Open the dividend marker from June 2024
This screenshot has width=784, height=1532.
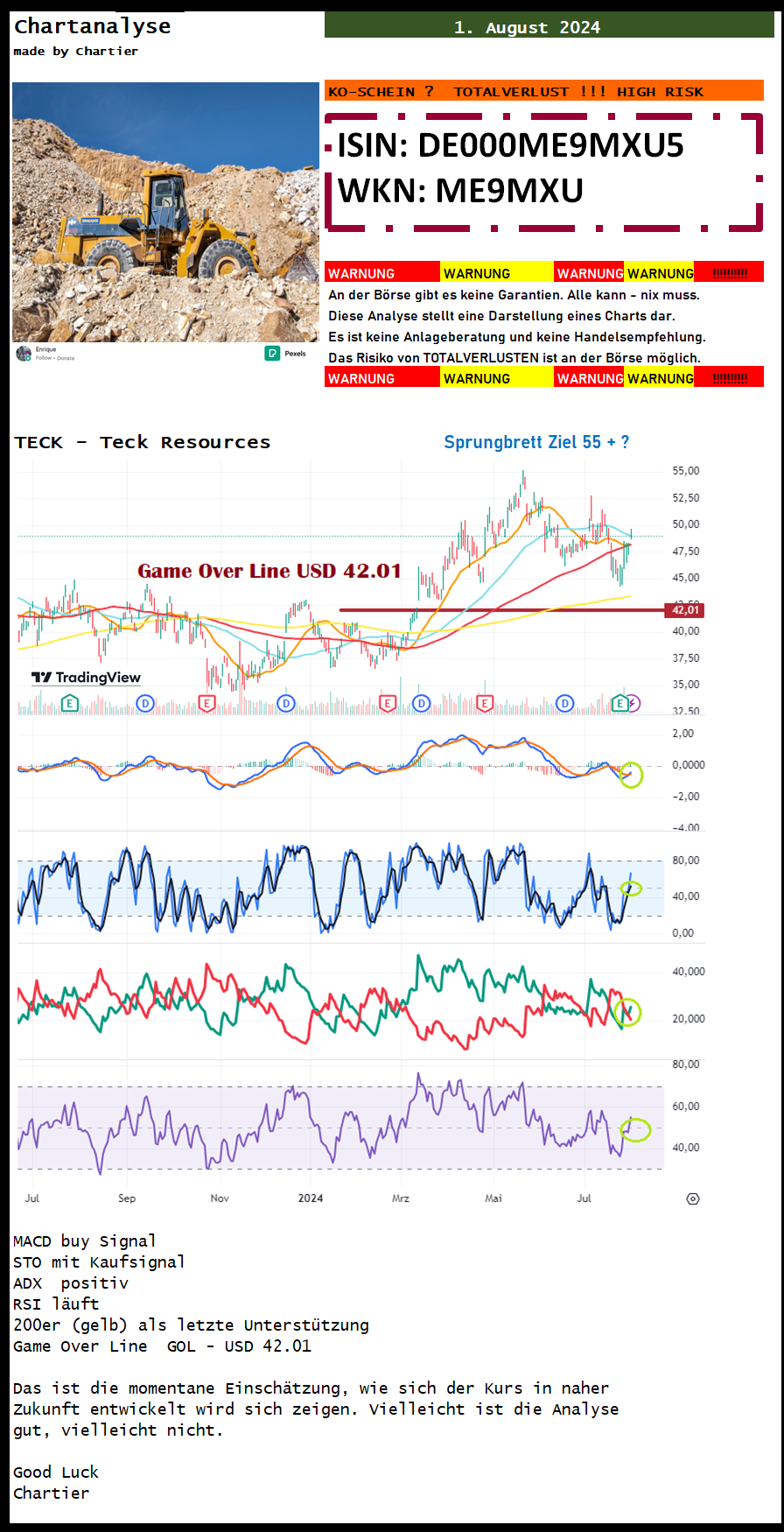[x=565, y=703]
